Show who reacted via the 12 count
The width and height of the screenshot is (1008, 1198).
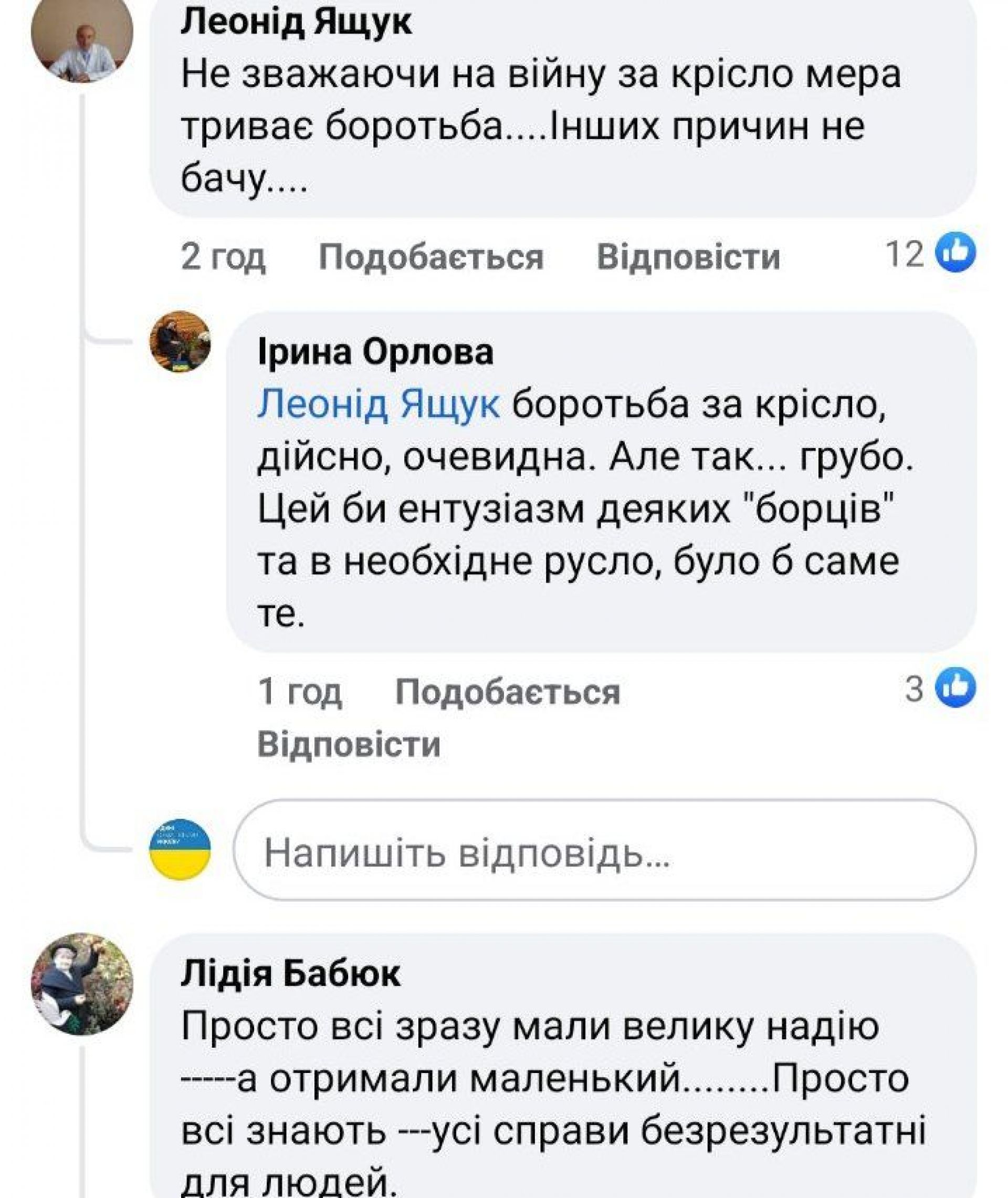coord(905,253)
